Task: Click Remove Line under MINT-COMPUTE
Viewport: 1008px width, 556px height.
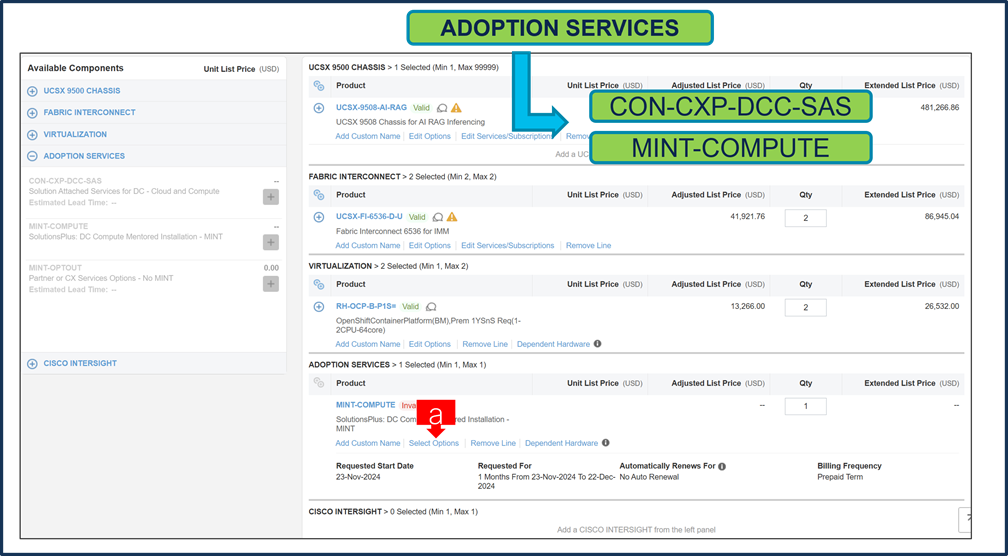Action: [x=493, y=444]
